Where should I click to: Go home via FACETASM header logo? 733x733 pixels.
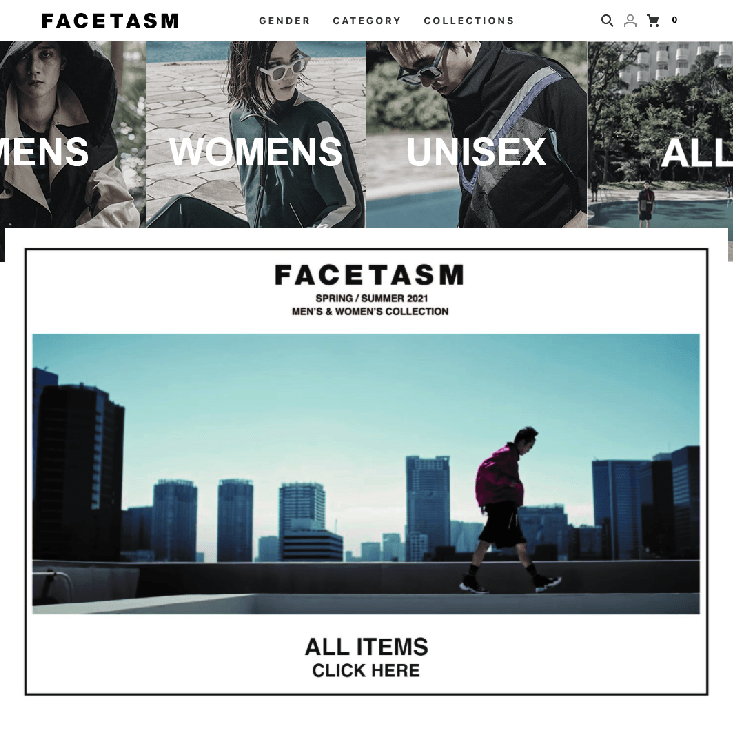pos(110,21)
